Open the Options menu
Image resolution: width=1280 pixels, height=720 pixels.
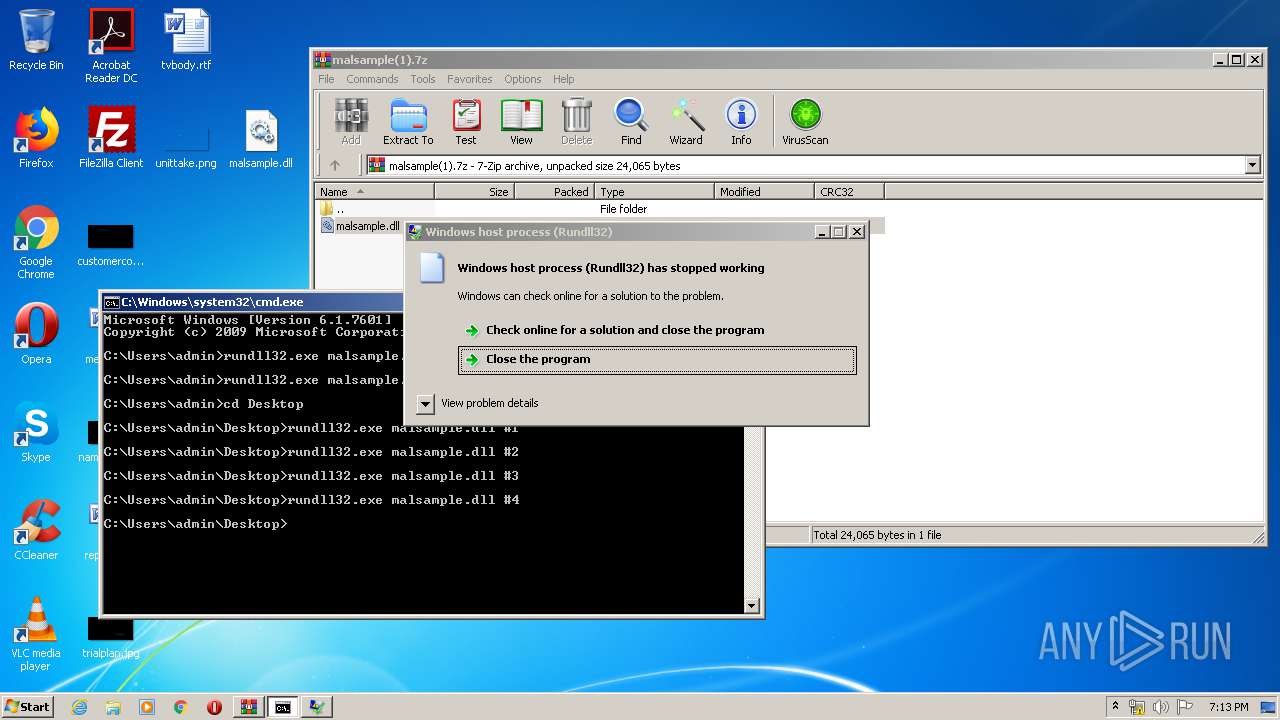pyautogui.click(x=522, y=79)
